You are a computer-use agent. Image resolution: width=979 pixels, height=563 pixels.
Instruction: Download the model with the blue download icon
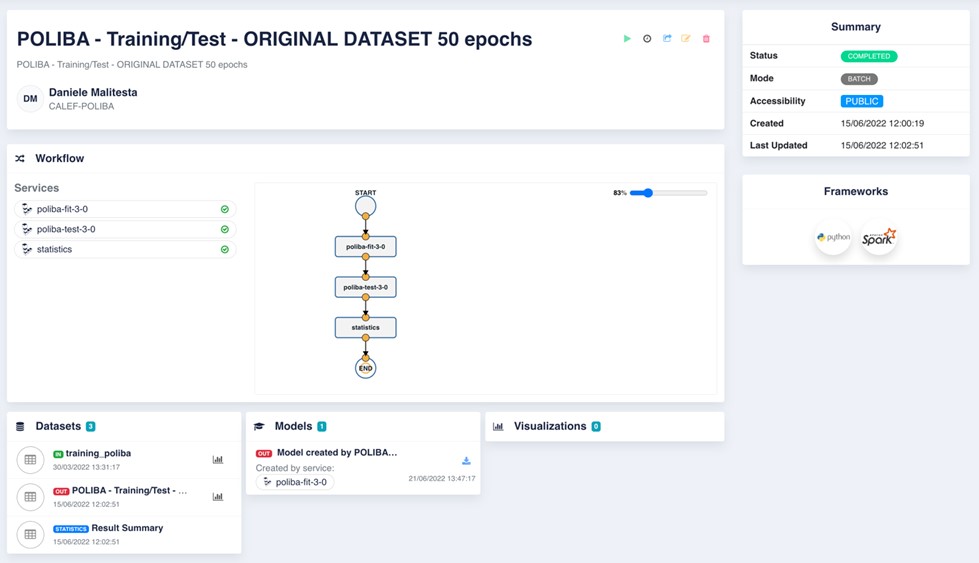point(466,461)
